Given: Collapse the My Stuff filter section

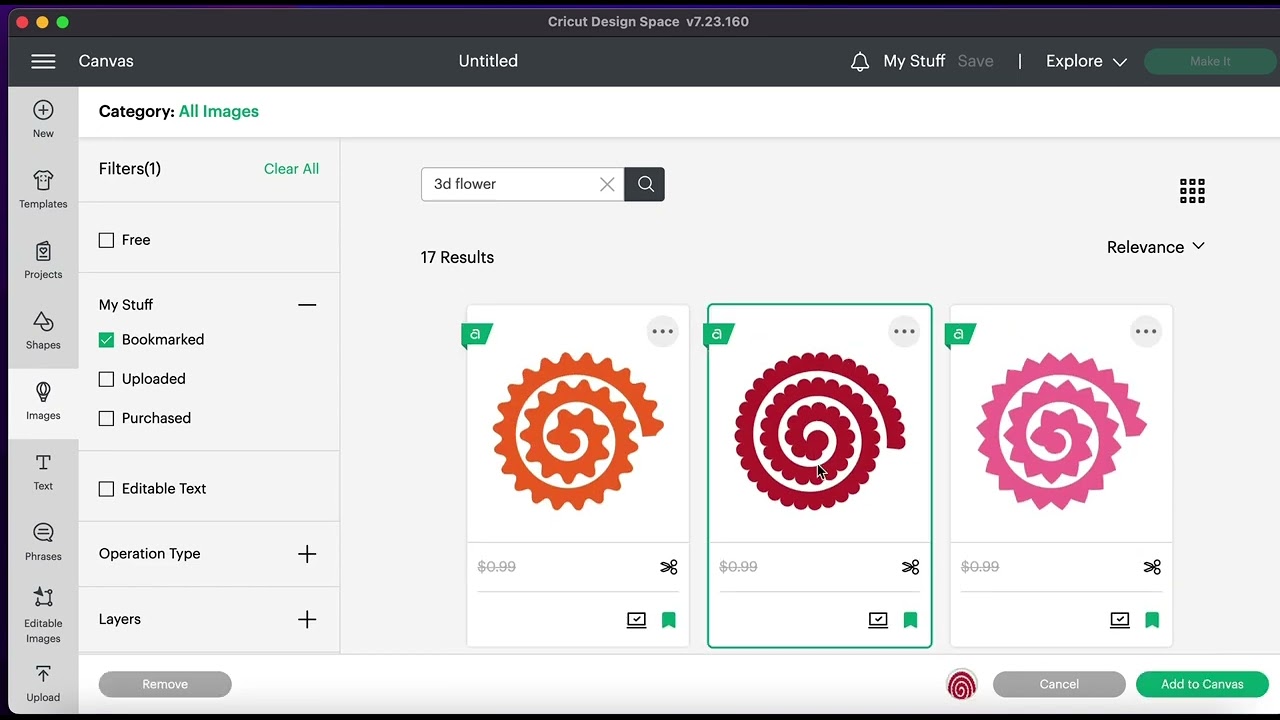Looking at the screenshot, I should [307, 305].
